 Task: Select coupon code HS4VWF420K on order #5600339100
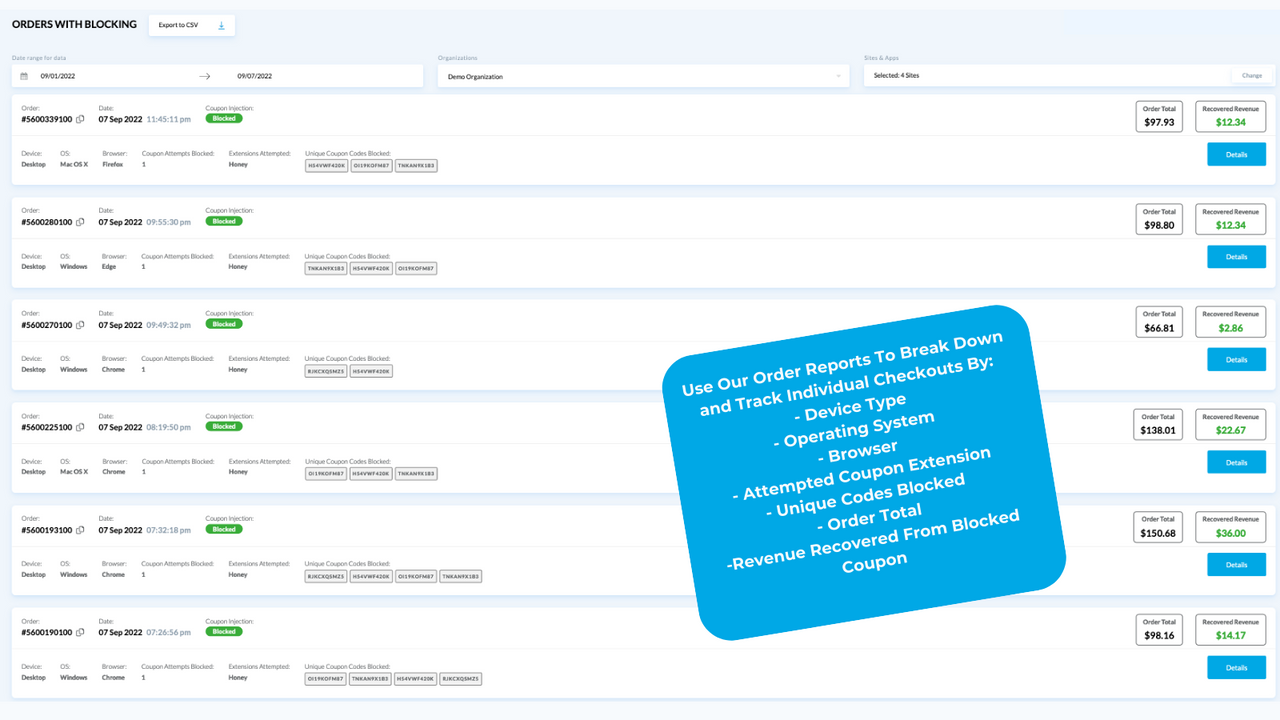pyautogui.click(x=326, y=165)
